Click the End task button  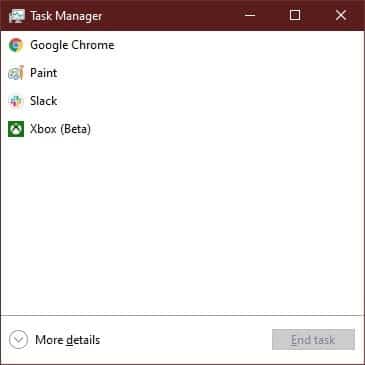[x=313, y=340]
